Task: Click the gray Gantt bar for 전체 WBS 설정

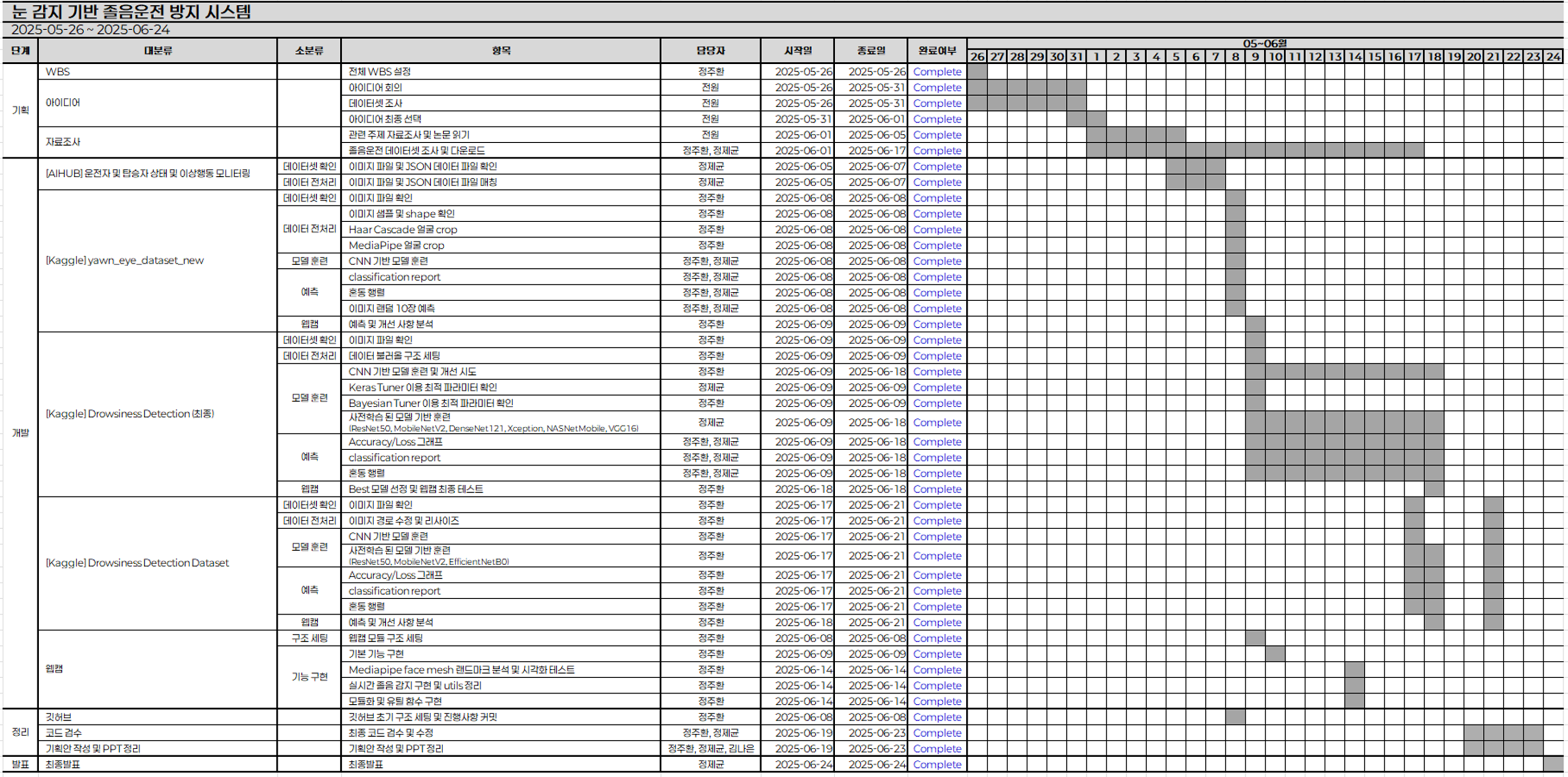Action: click(977, 72)
